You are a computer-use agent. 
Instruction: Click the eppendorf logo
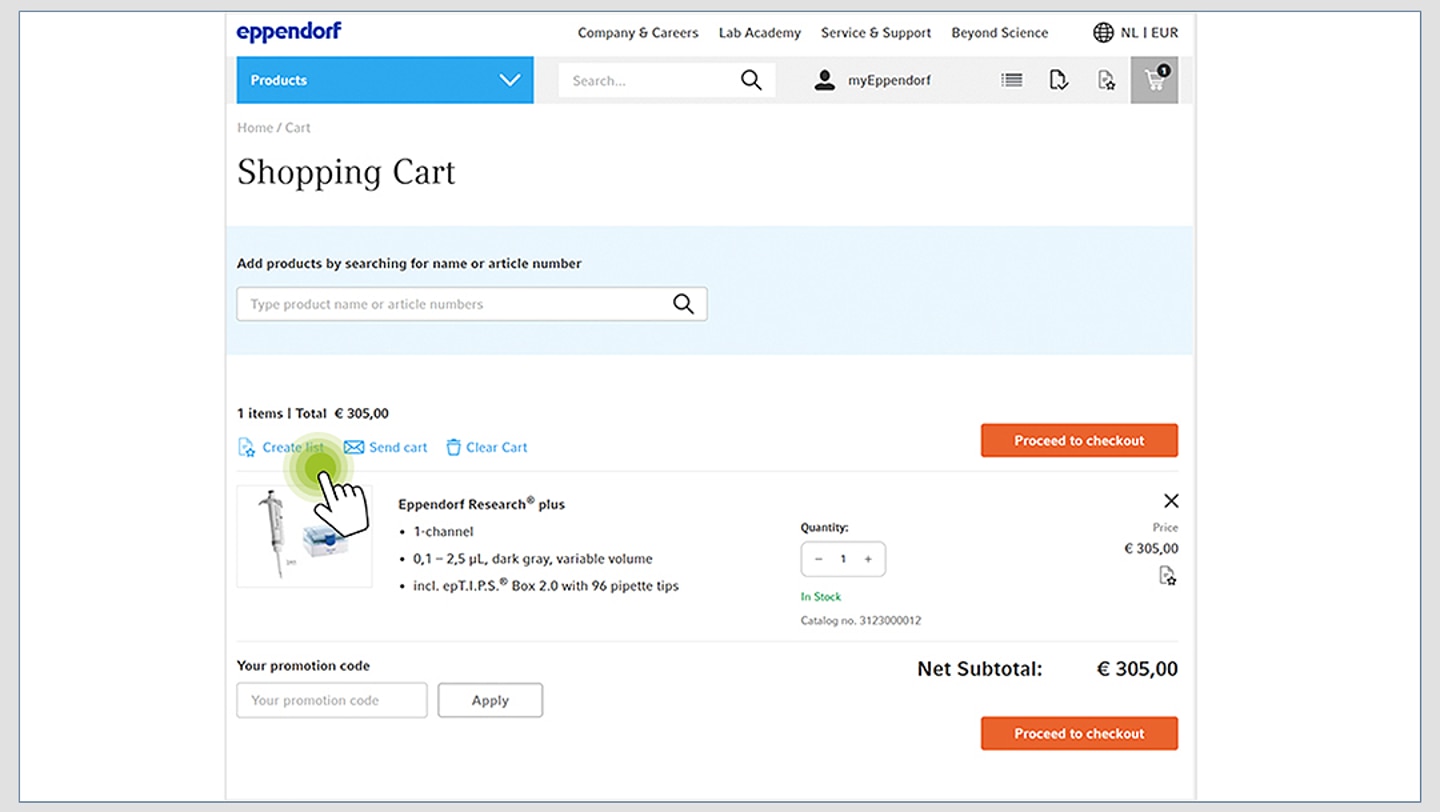(x=289, y=32)
